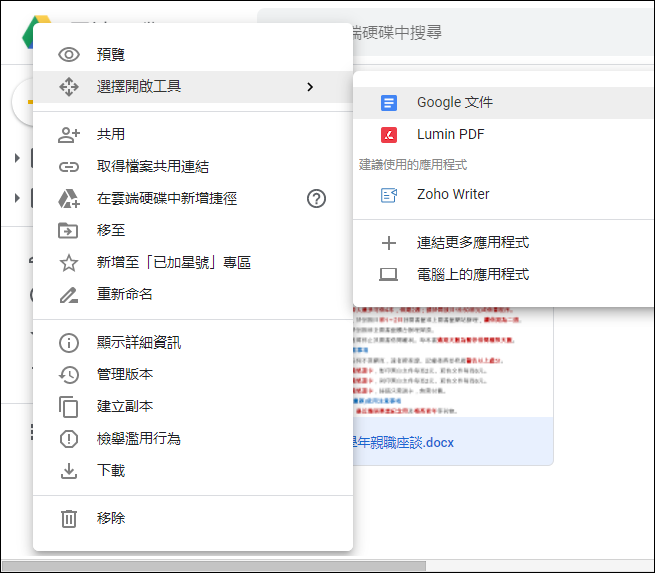Click the star icon for 已加星號

coord(69,263)
